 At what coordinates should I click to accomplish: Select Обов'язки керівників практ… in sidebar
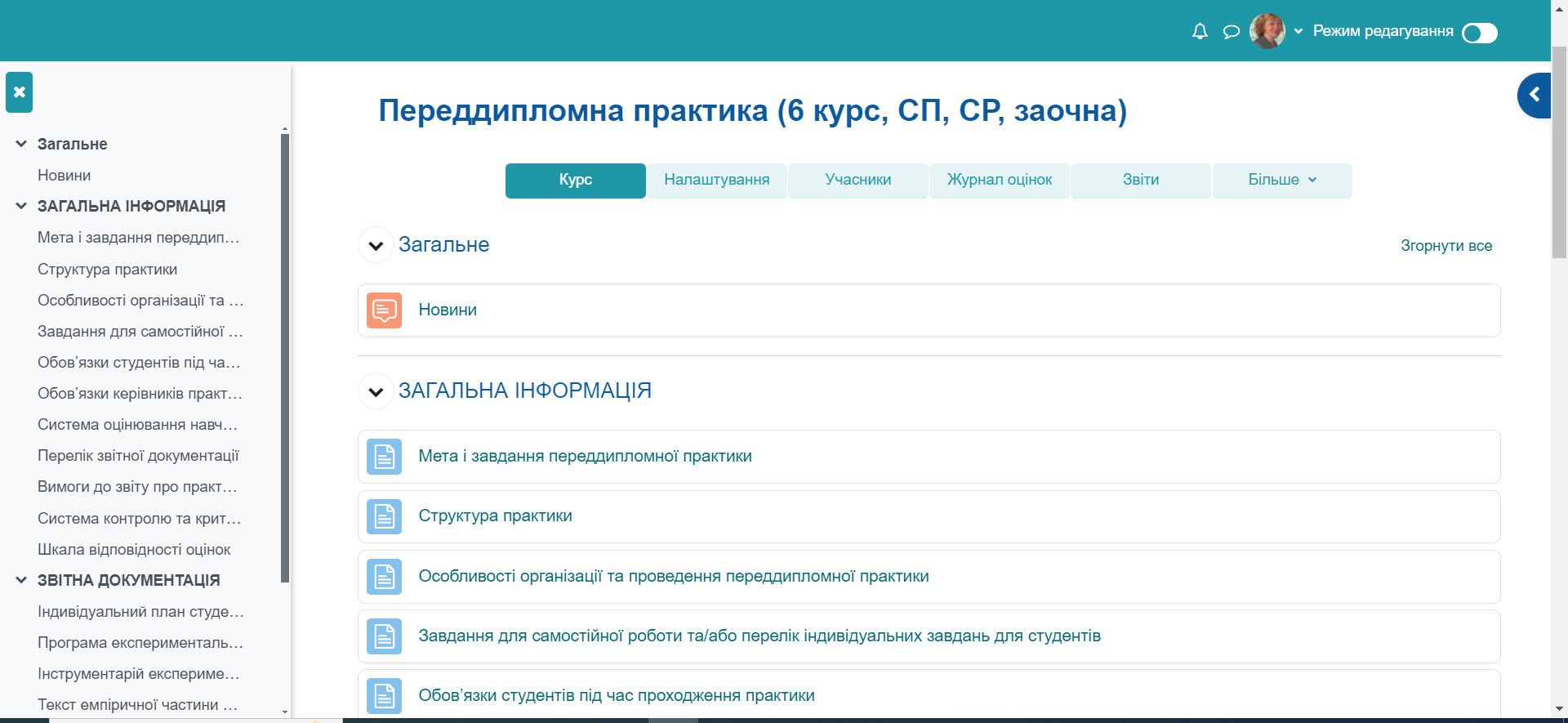(x=140, y=393)
